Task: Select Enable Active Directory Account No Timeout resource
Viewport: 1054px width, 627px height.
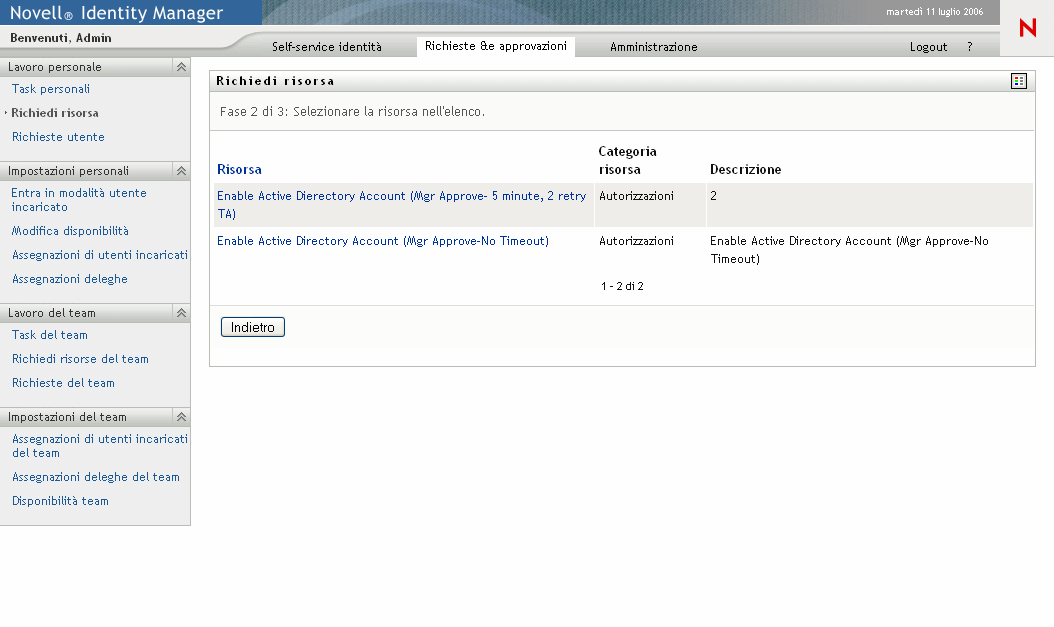Action: [x=382, y=241]
